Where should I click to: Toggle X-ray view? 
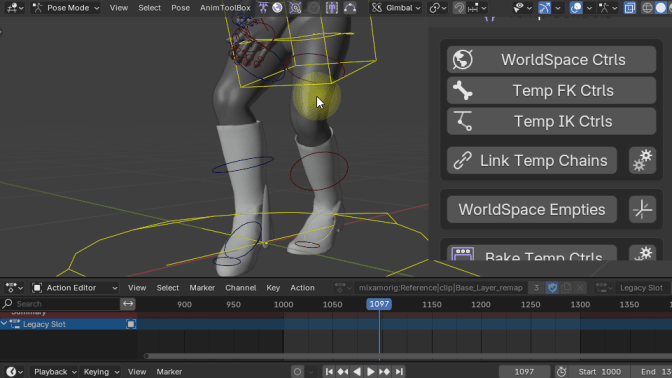630,8
